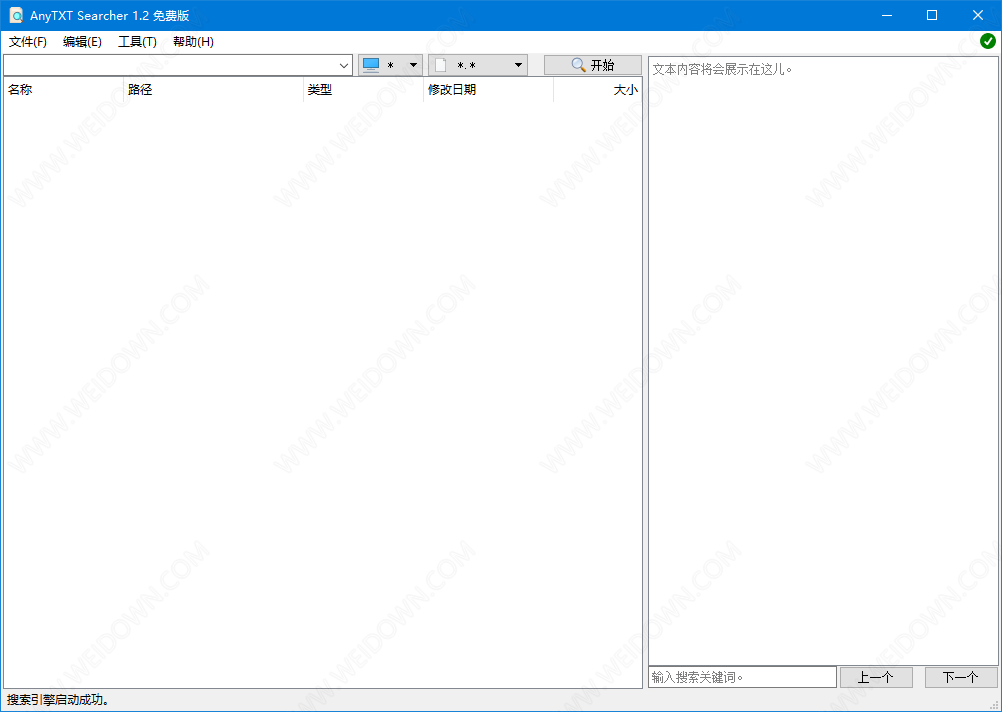Open the 帮助(H) menu
This screenshot has width=1002, height=712.
coord(194,42)
